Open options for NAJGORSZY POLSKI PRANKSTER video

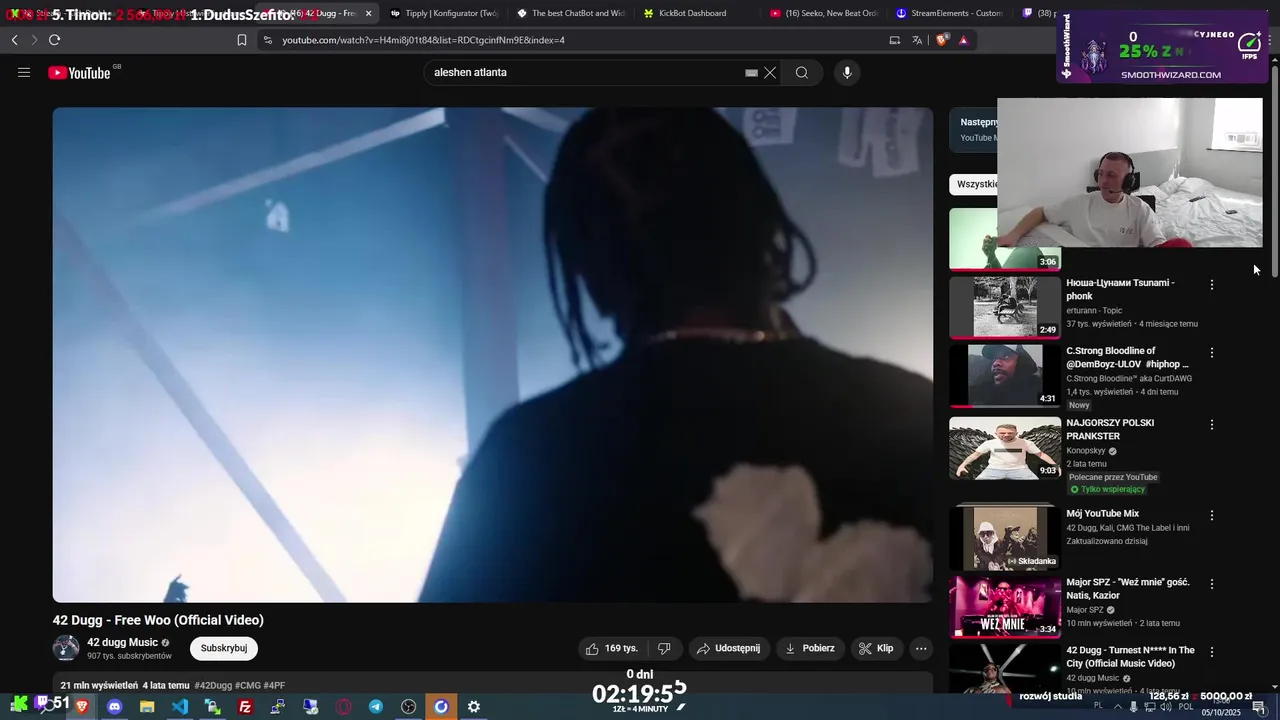pyautogui.click(x=1212, y=425)
